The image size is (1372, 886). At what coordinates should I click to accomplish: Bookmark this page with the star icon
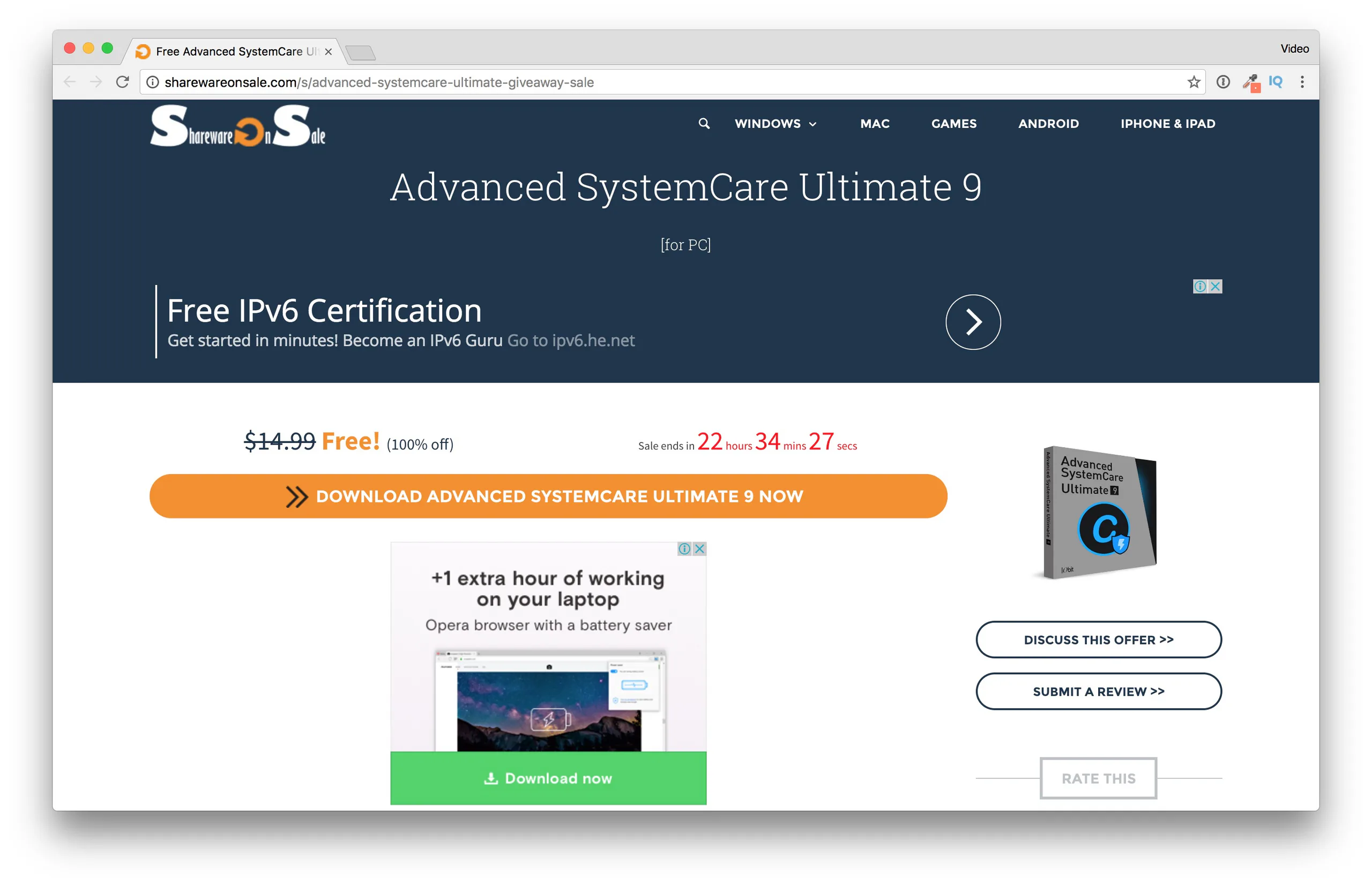point(1194,82)
